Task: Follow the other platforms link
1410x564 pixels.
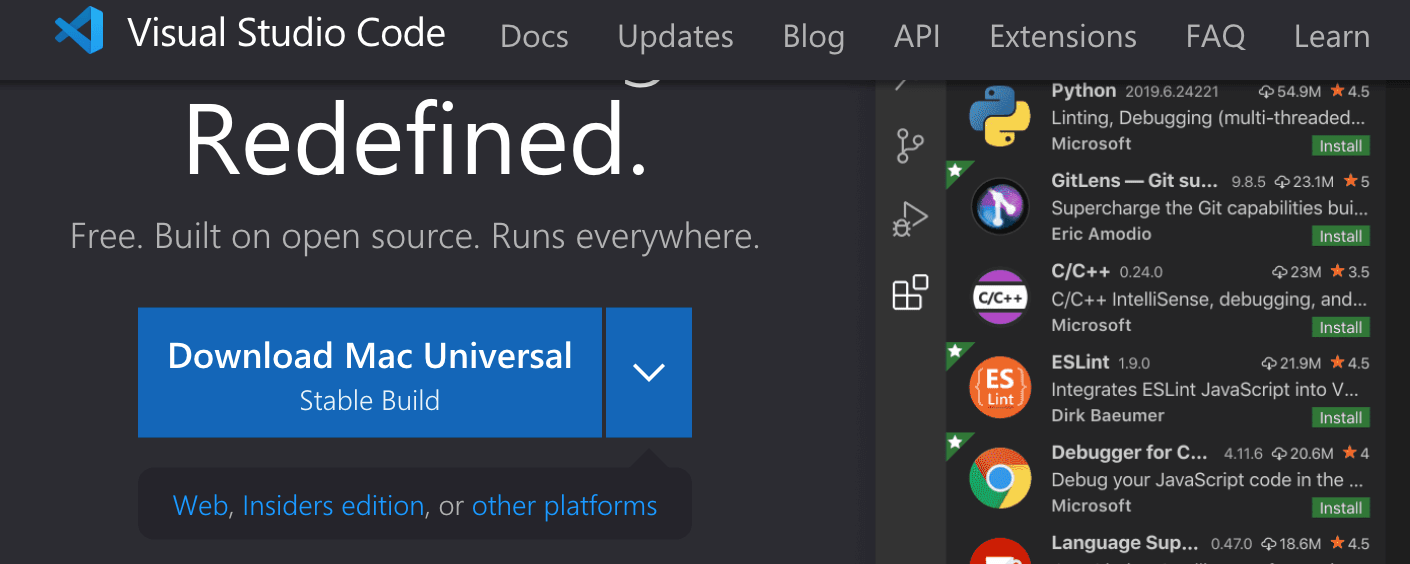Action: tap(564, 506)
